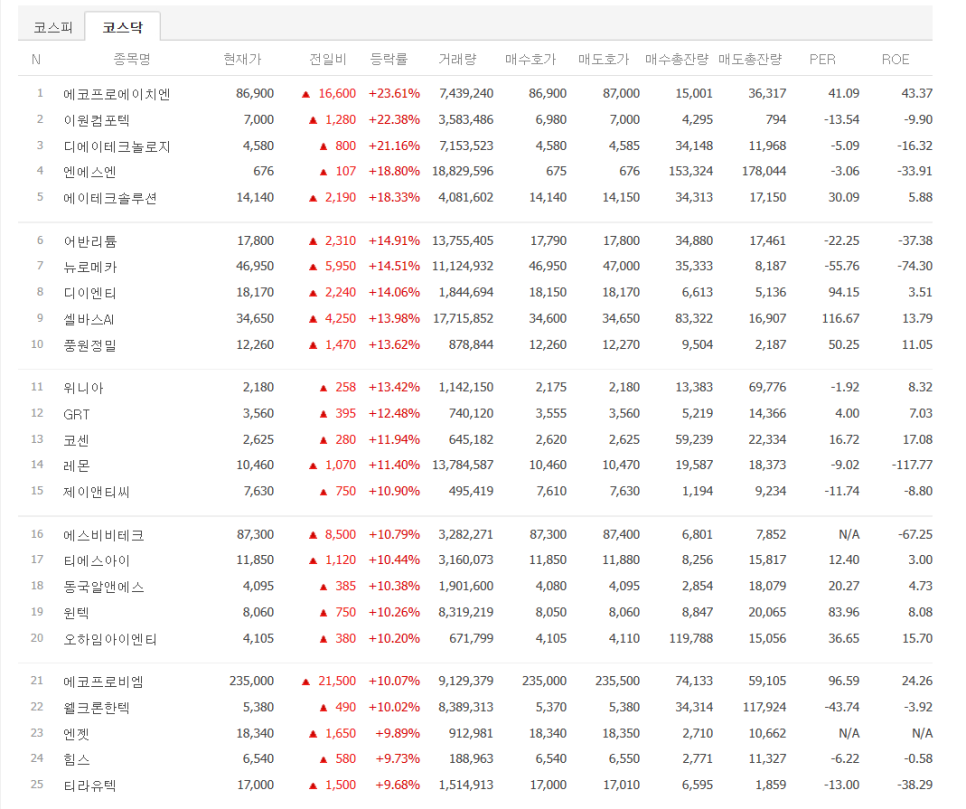Select the 18,829,596 volume cell
Image resolution: width=966 pixels, height=809 pixels.
pos(463,171)
